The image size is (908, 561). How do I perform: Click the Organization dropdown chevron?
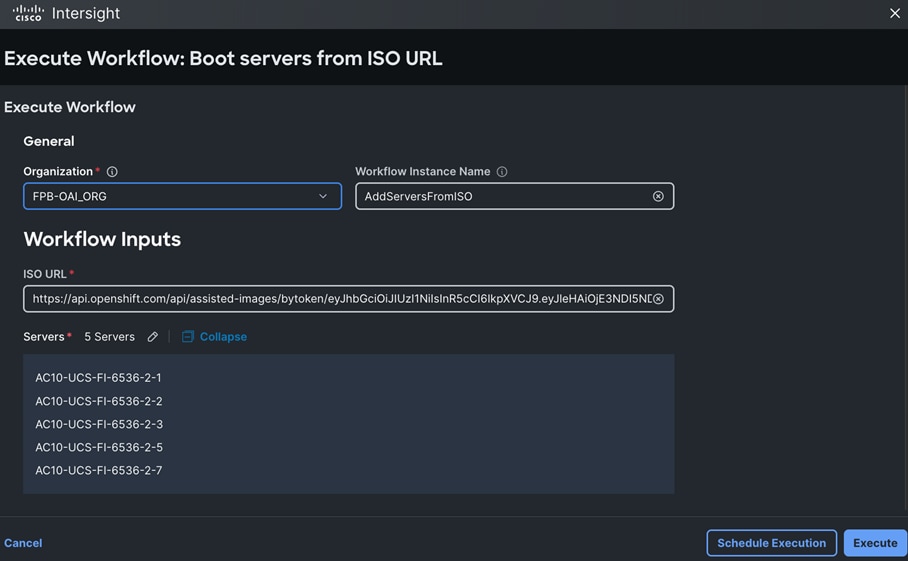coord(323,196)
